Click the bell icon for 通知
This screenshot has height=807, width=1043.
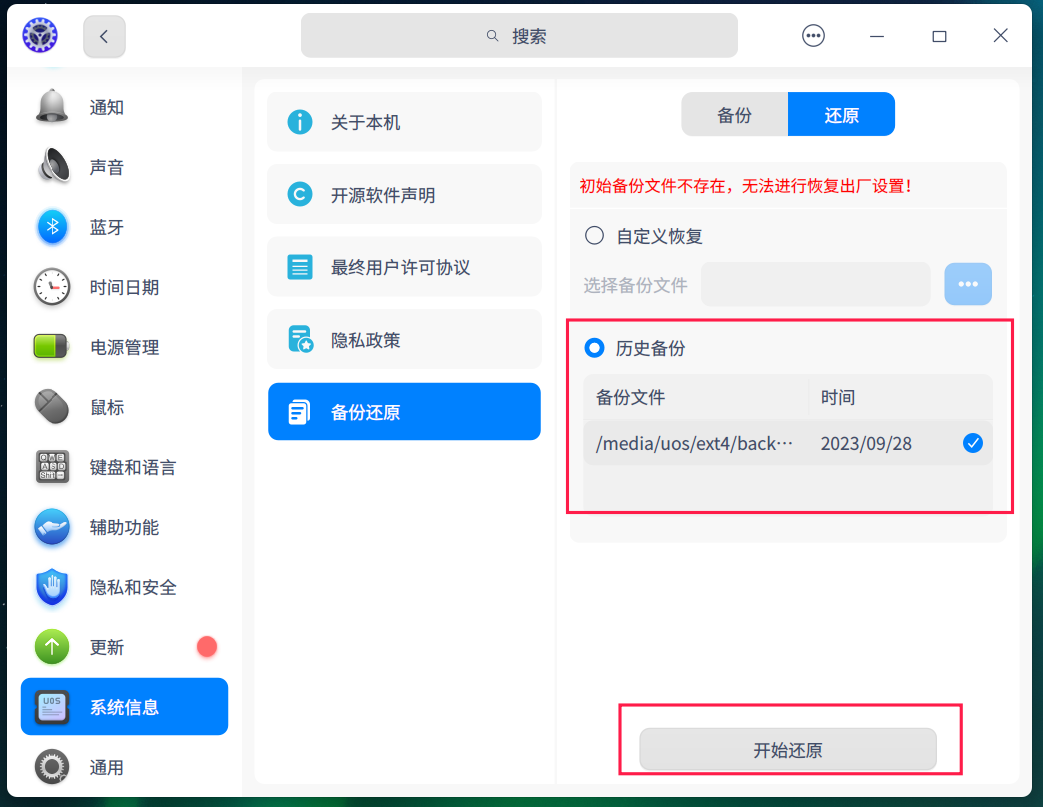coord(52,106)
